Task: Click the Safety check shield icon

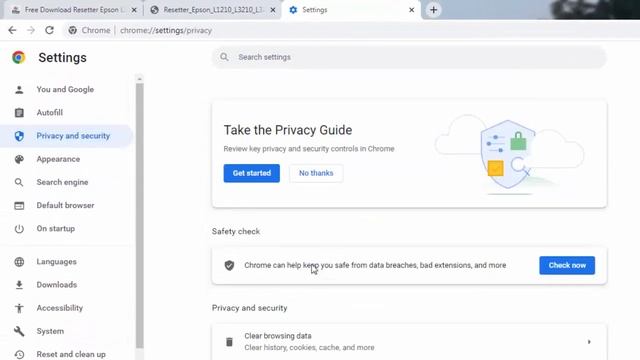Action: click(x=229, y=265)
